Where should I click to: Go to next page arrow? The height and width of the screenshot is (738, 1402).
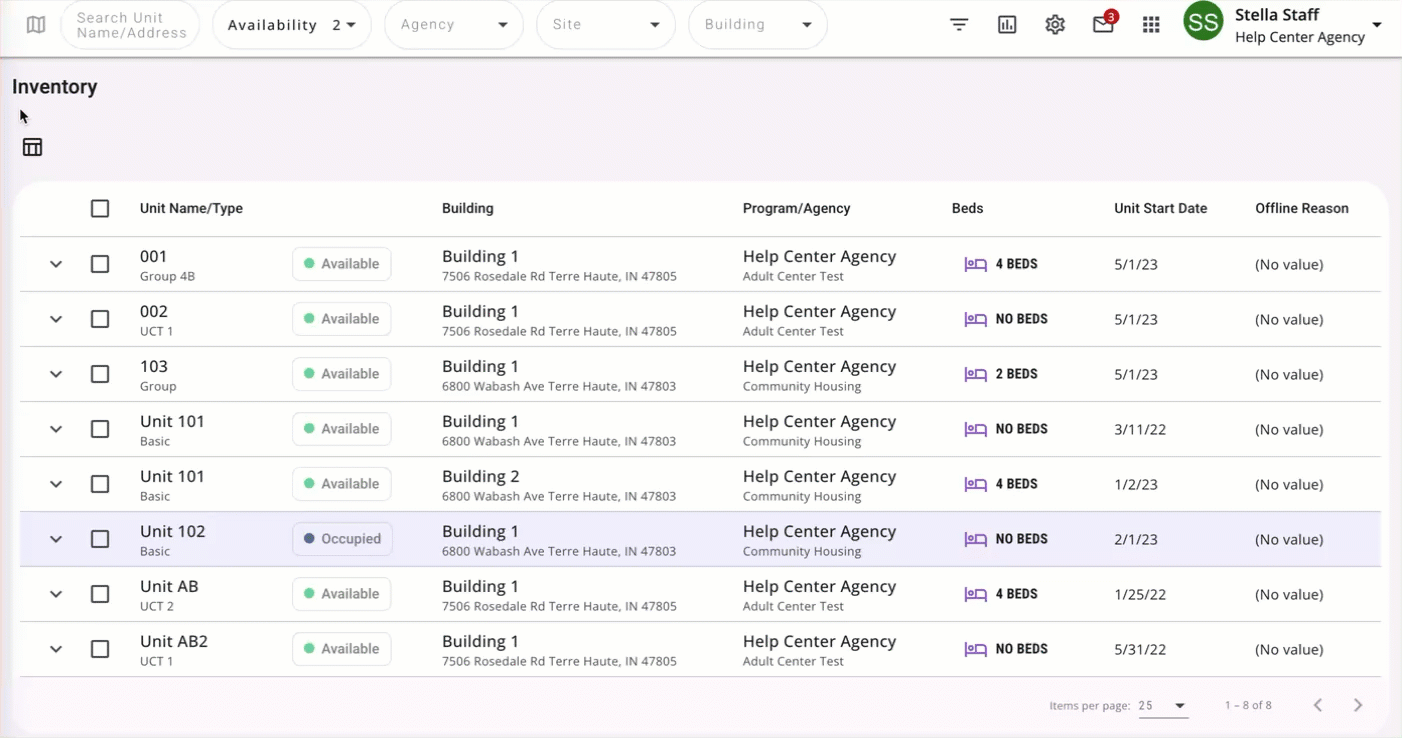(x=1357, y=705)
